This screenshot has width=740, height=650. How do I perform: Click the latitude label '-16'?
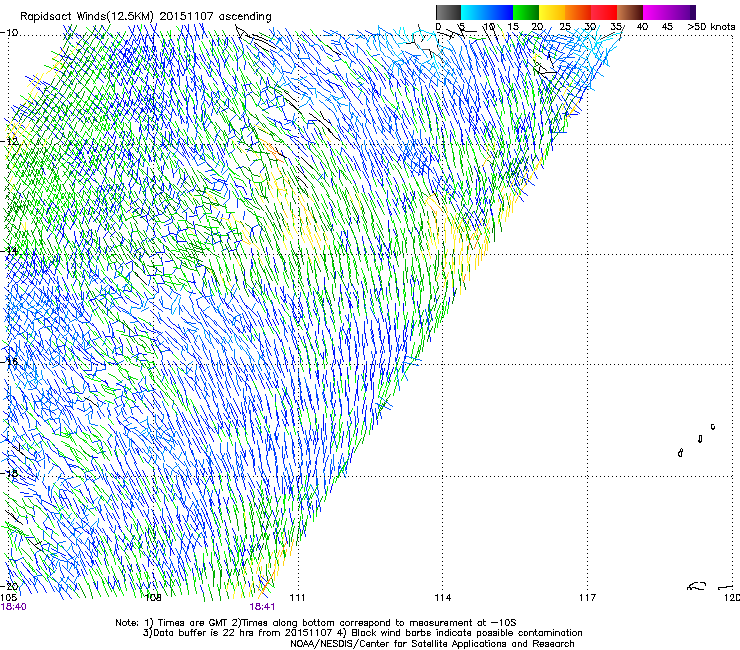pyautogui.click(x=9, y=362)
